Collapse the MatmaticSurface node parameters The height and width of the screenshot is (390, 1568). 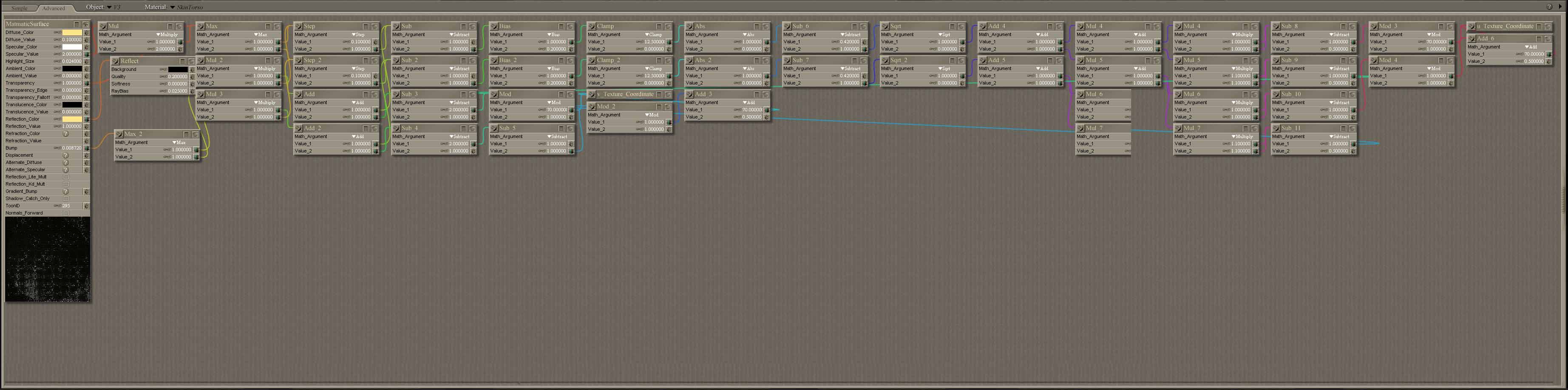pyautogui.click(x=76, y=24)
